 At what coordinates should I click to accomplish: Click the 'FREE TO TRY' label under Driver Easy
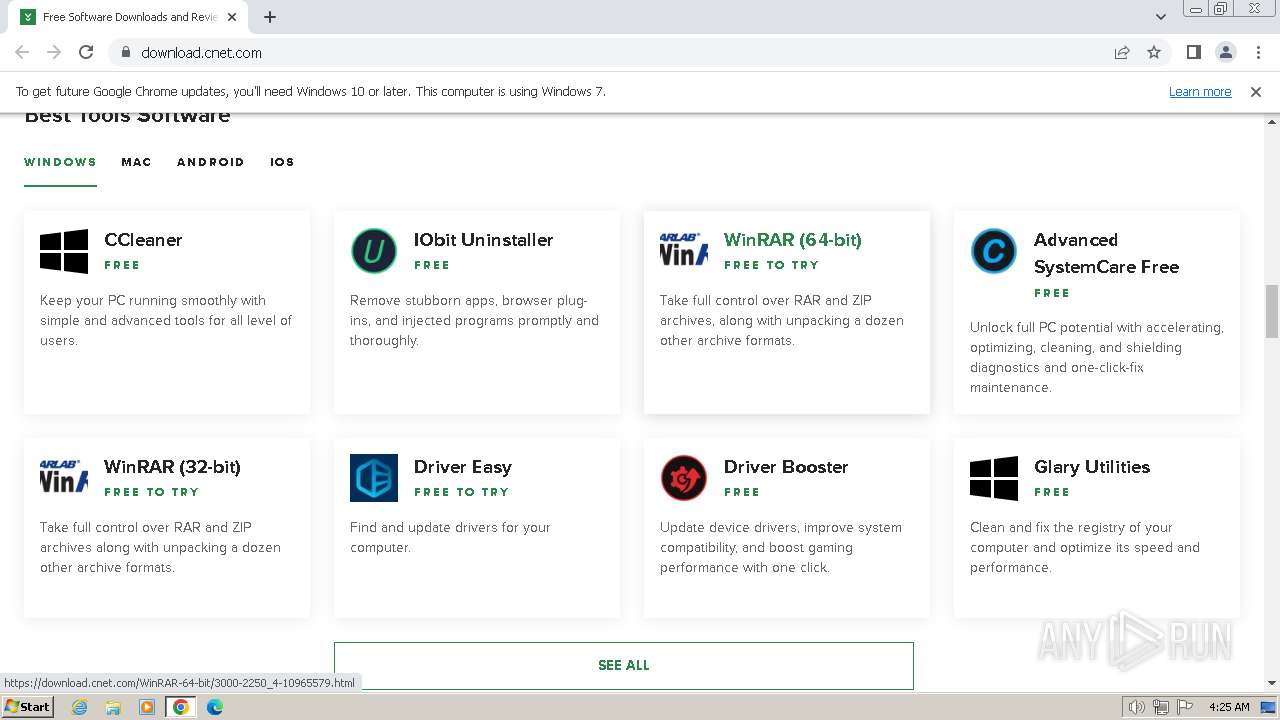click(461, 492)
